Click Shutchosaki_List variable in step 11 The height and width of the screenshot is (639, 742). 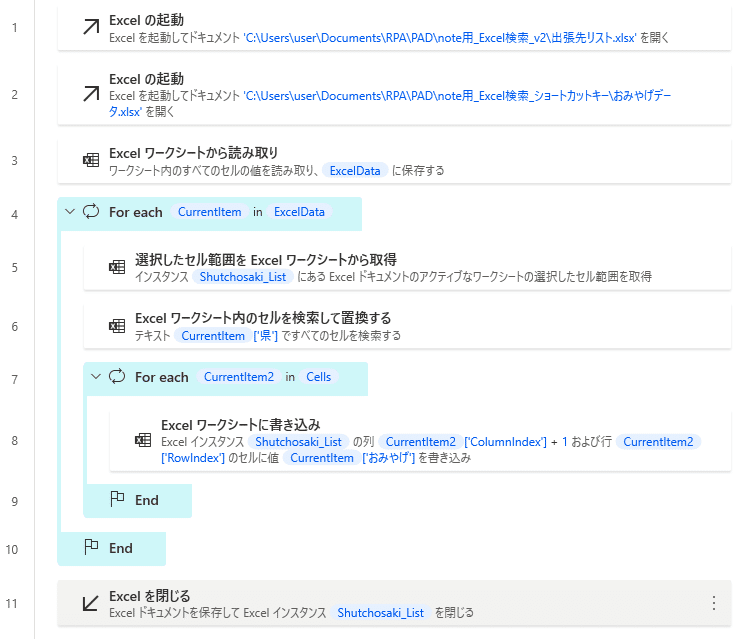click(x=380, y=612)
